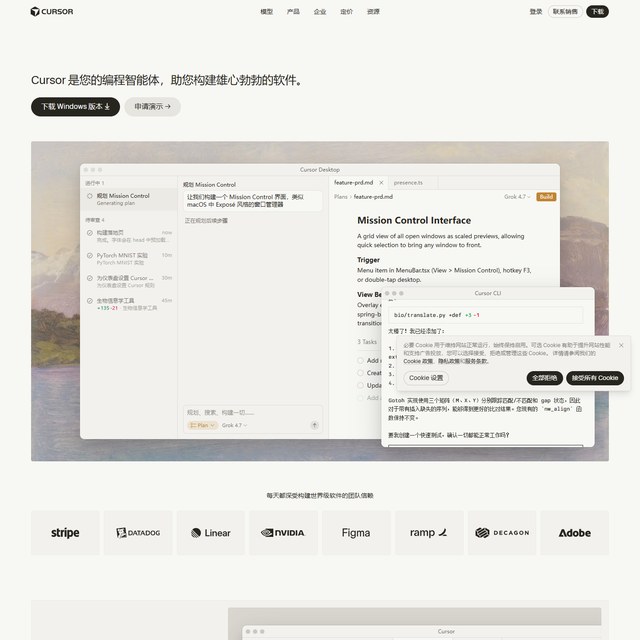
Task: Open Grok 4.7 dropdown near Build
Action: [x=517, y=197]
